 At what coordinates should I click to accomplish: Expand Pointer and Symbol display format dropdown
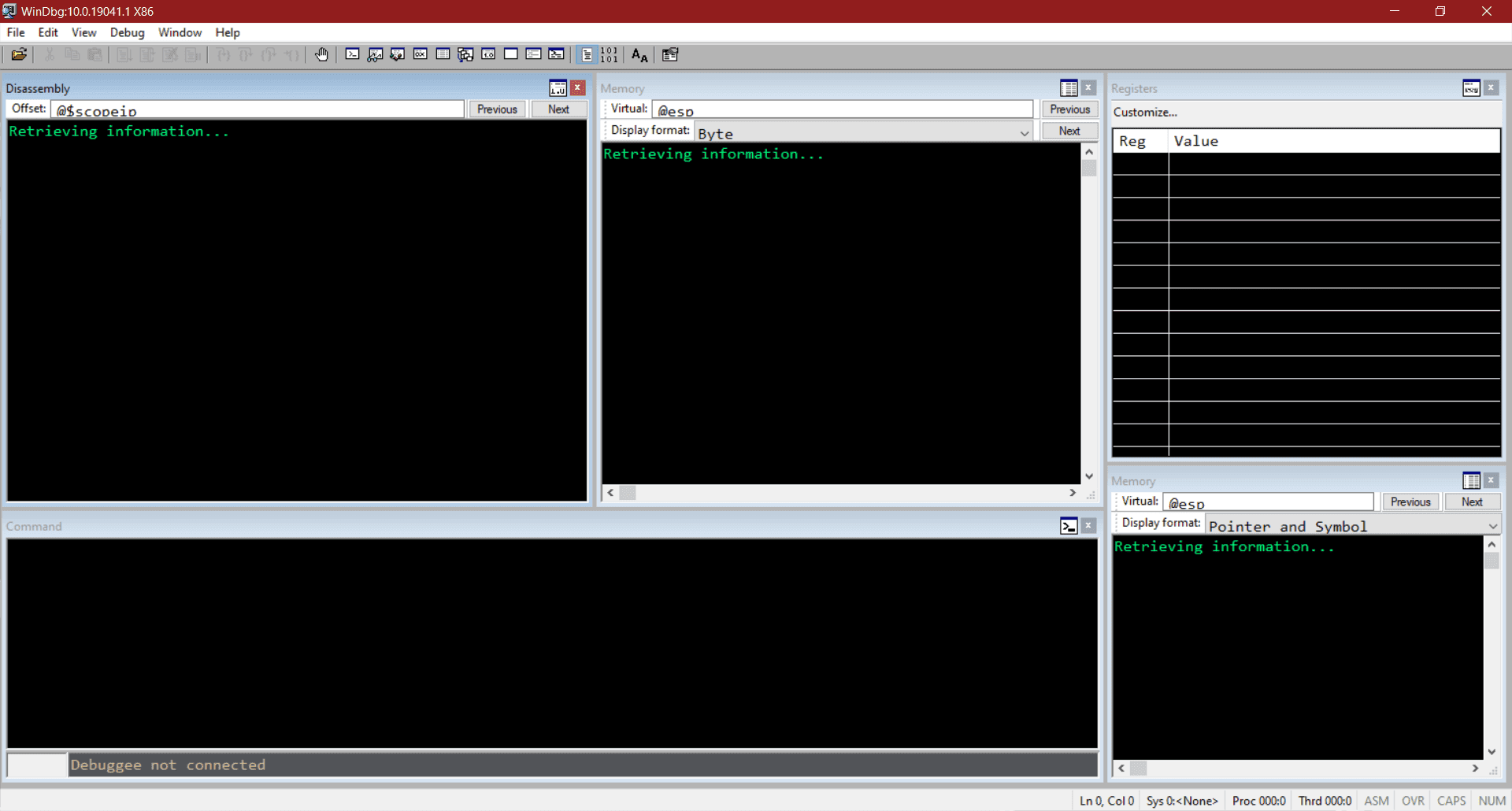1492,526
